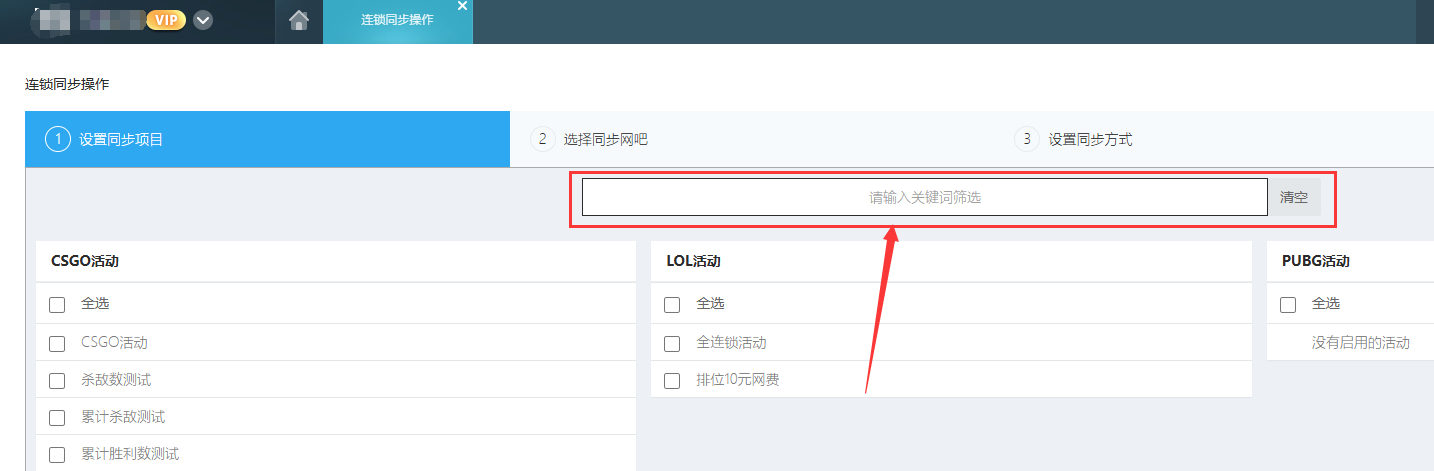Image resolution: width=1434 pixels, height=471 pixels.
Task: Click the 排位10元网费 label text
Action: (x=738, y=380)
